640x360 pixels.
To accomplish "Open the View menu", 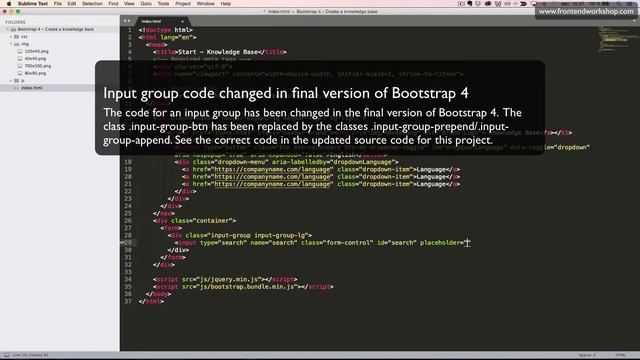I will click(129, 4).
